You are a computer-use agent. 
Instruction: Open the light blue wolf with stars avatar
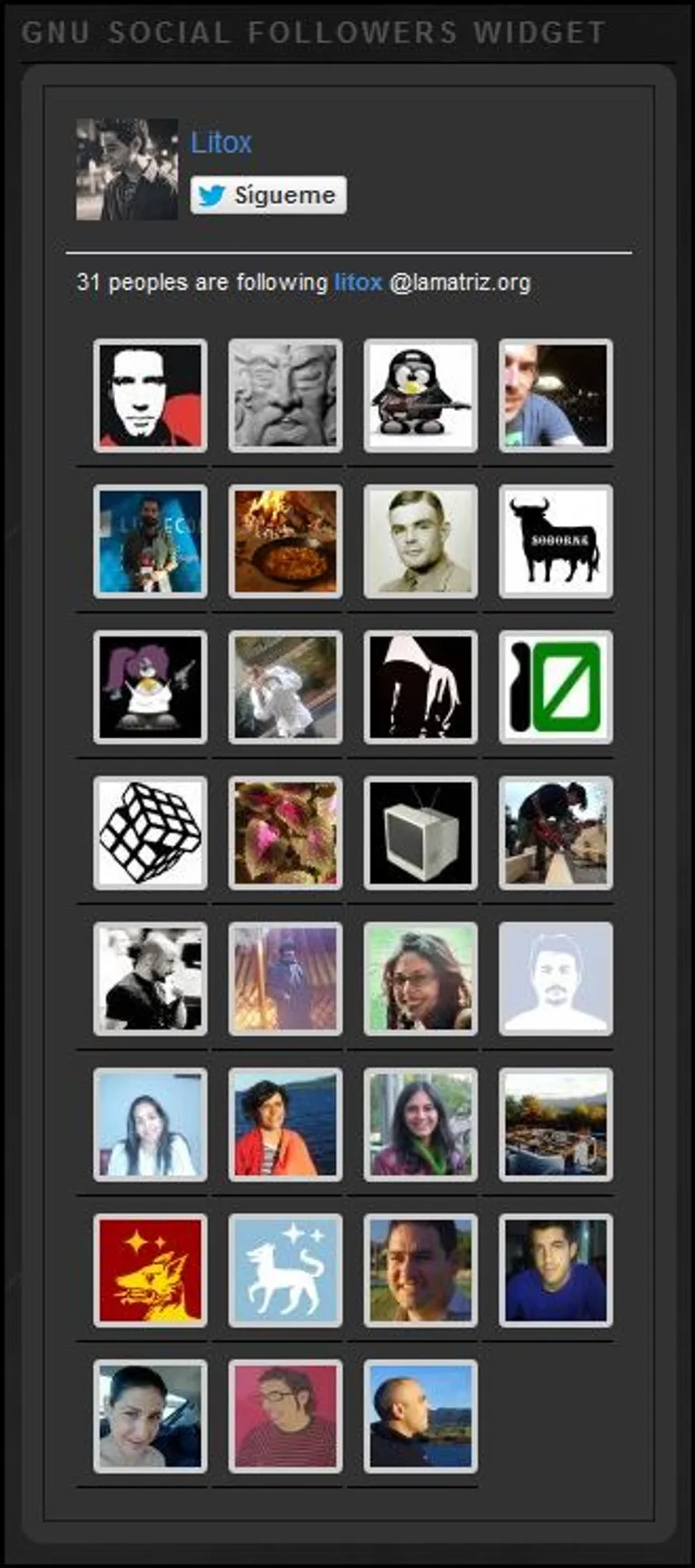(285, 1270)
